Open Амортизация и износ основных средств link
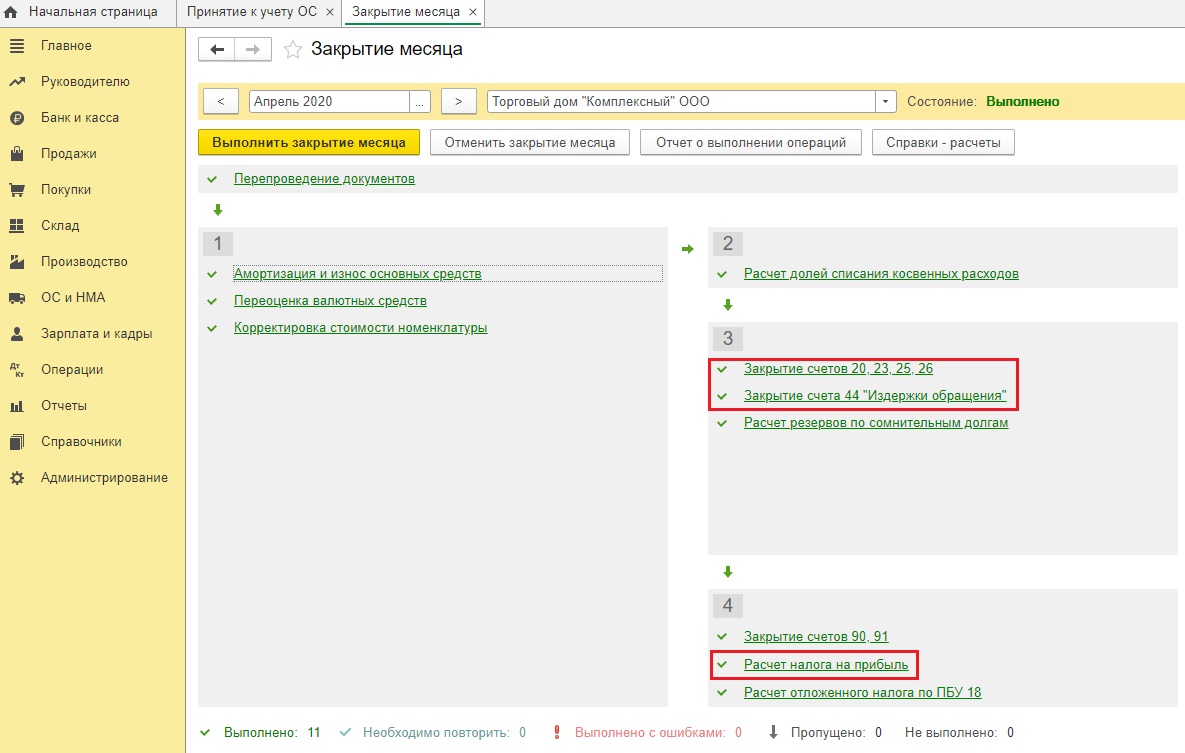Image resolution: width=1185 pixels, height=753 pixels. click(x=357, y=274)
